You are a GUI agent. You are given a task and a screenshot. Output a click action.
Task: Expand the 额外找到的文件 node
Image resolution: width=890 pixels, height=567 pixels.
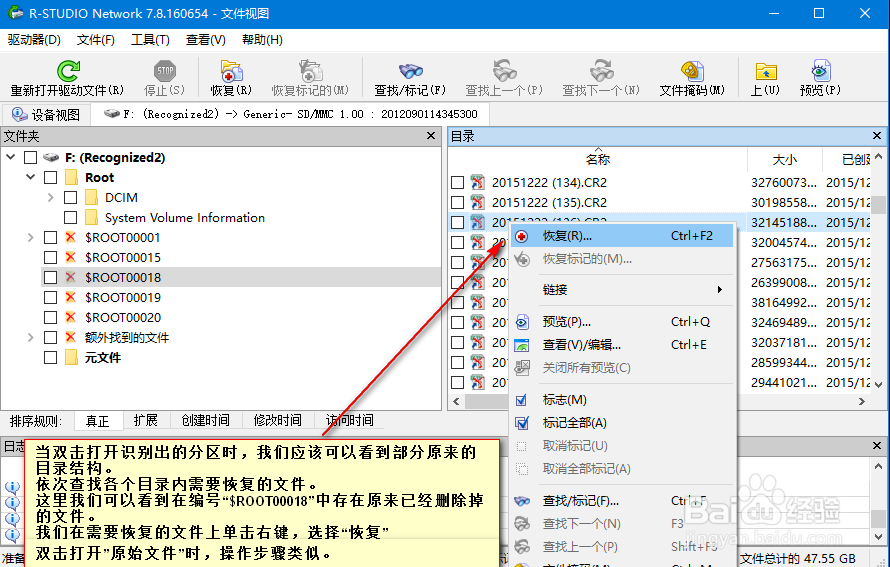(31, 338)
